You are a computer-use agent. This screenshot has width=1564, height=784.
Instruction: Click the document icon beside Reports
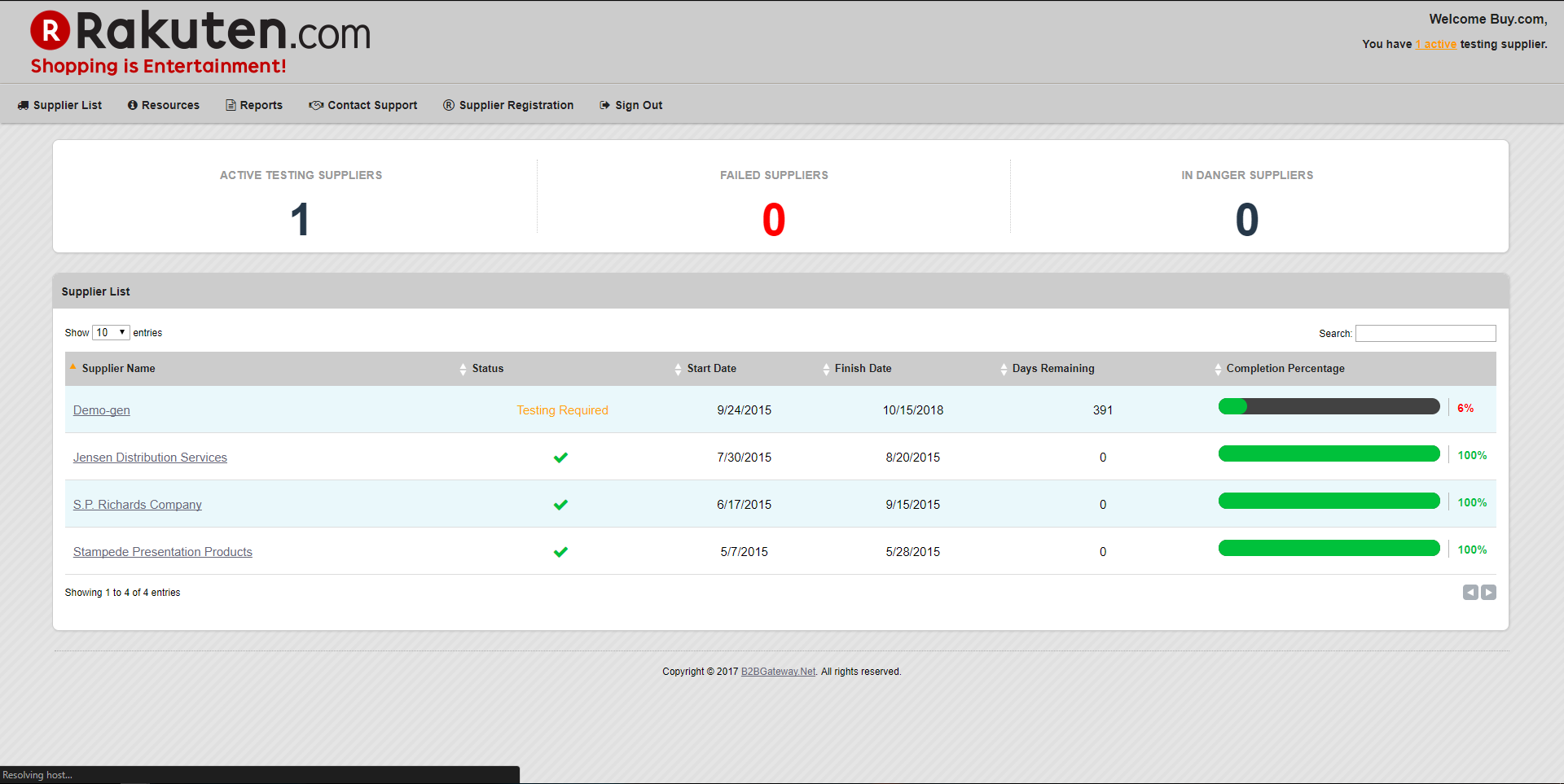(x=231, y=105)
